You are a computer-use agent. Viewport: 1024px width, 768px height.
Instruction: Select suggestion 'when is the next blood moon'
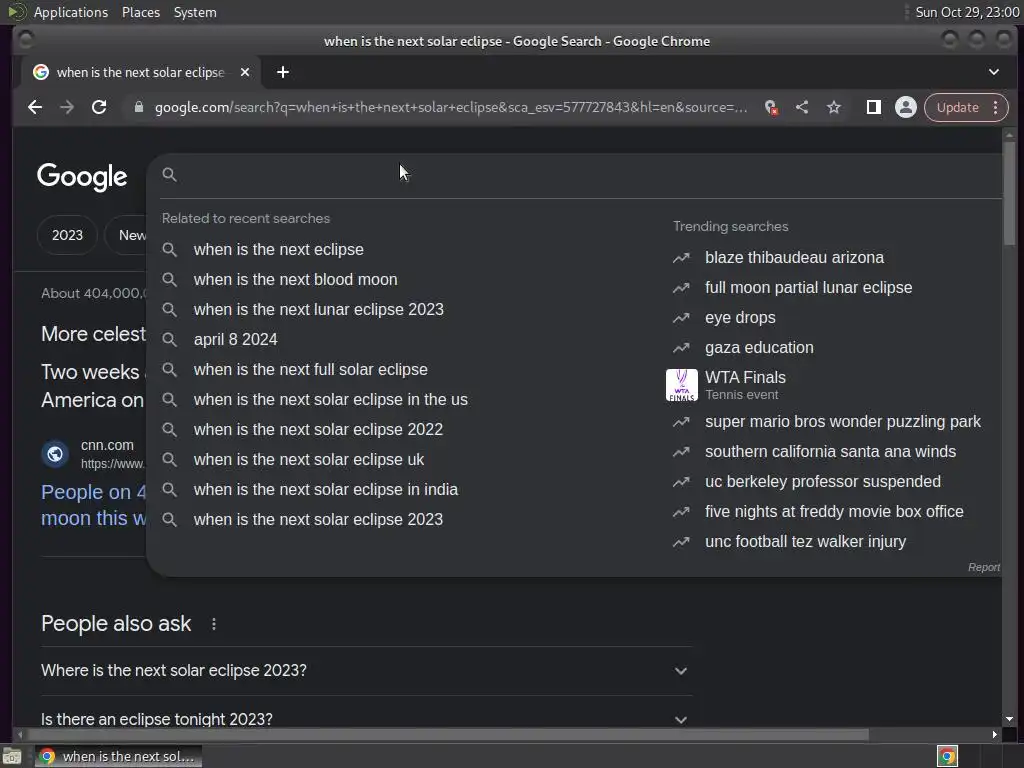click(295, 280)
